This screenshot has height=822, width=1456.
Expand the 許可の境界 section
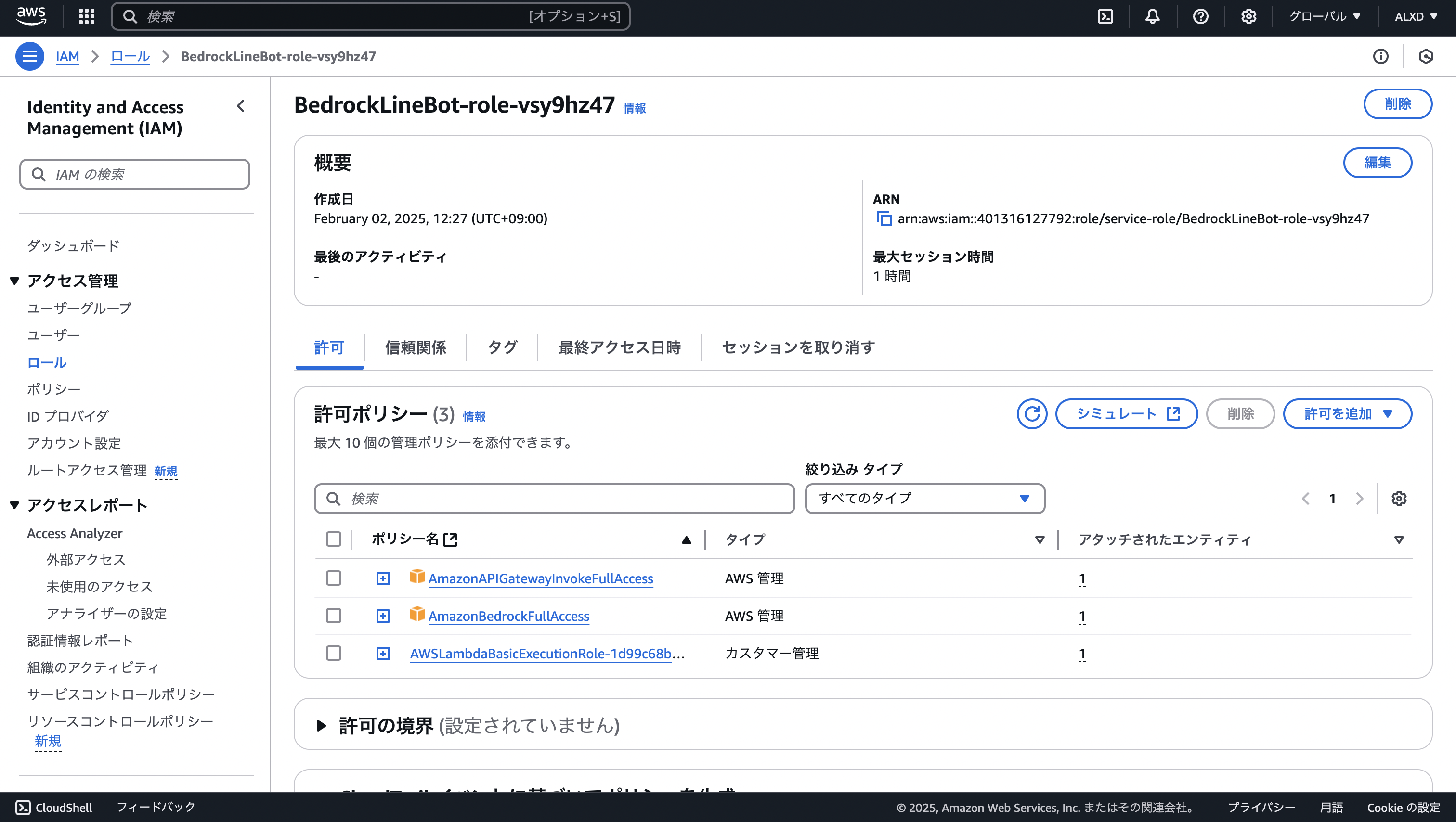[x=322, y=726]
